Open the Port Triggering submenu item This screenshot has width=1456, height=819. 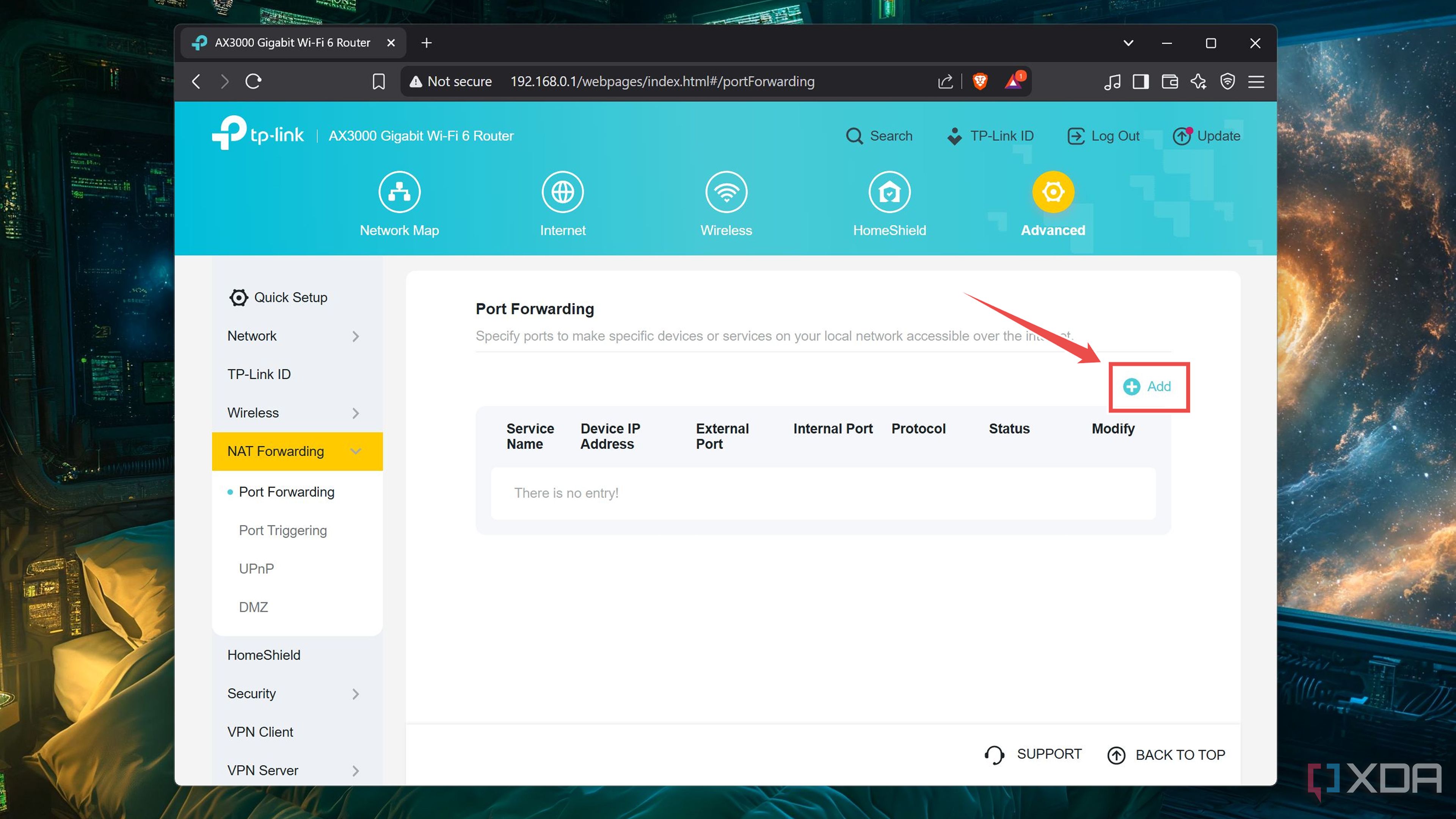282,530
